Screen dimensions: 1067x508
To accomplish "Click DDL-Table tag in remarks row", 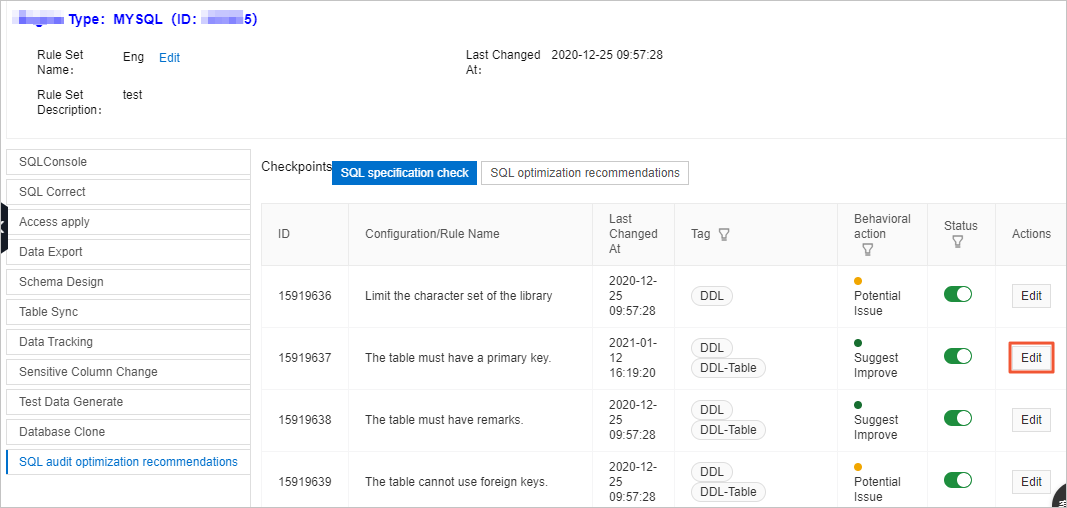I will [728, 430].
